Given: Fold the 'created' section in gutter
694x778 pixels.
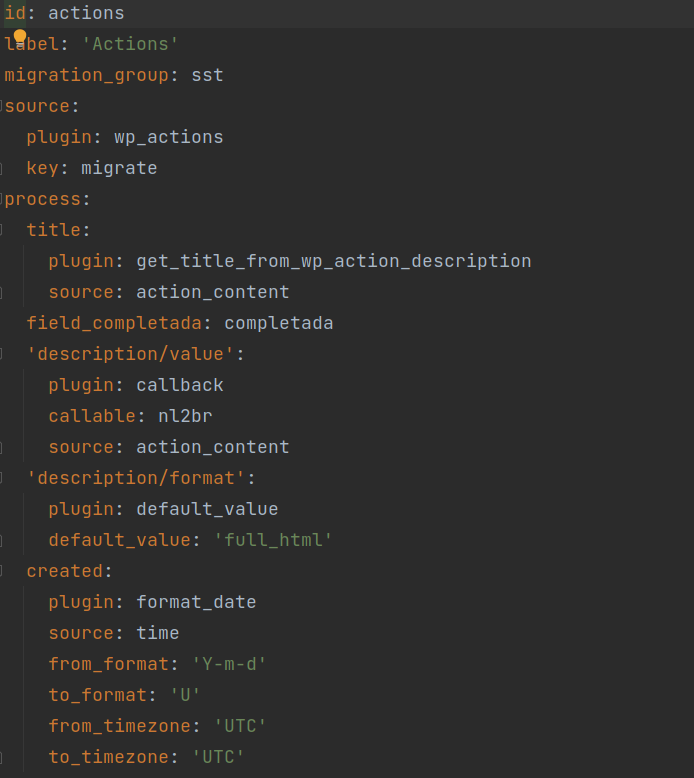Looking at the screenshot, I should [2, 571].
